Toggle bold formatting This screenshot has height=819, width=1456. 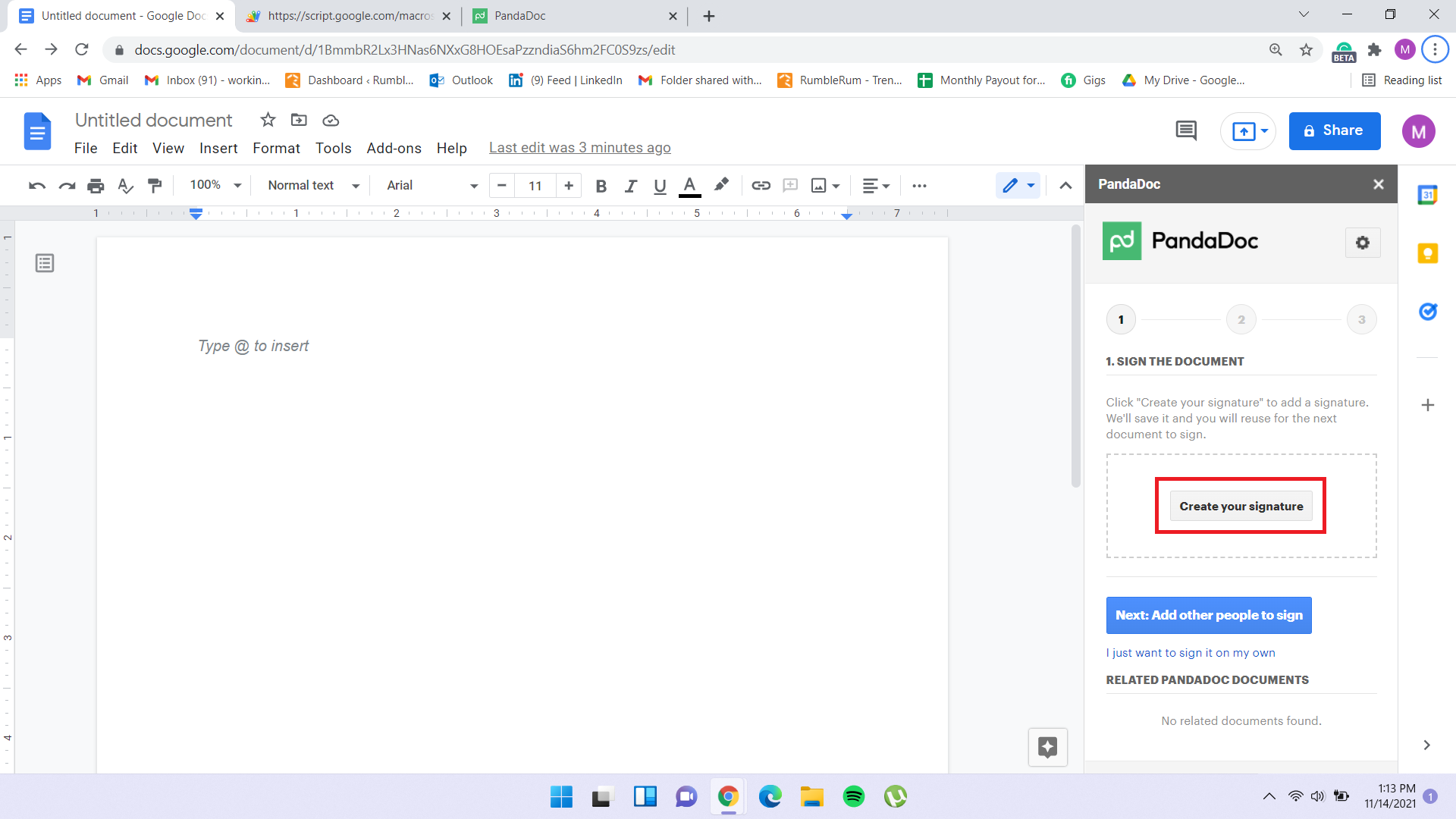click(x=601, y=186)
